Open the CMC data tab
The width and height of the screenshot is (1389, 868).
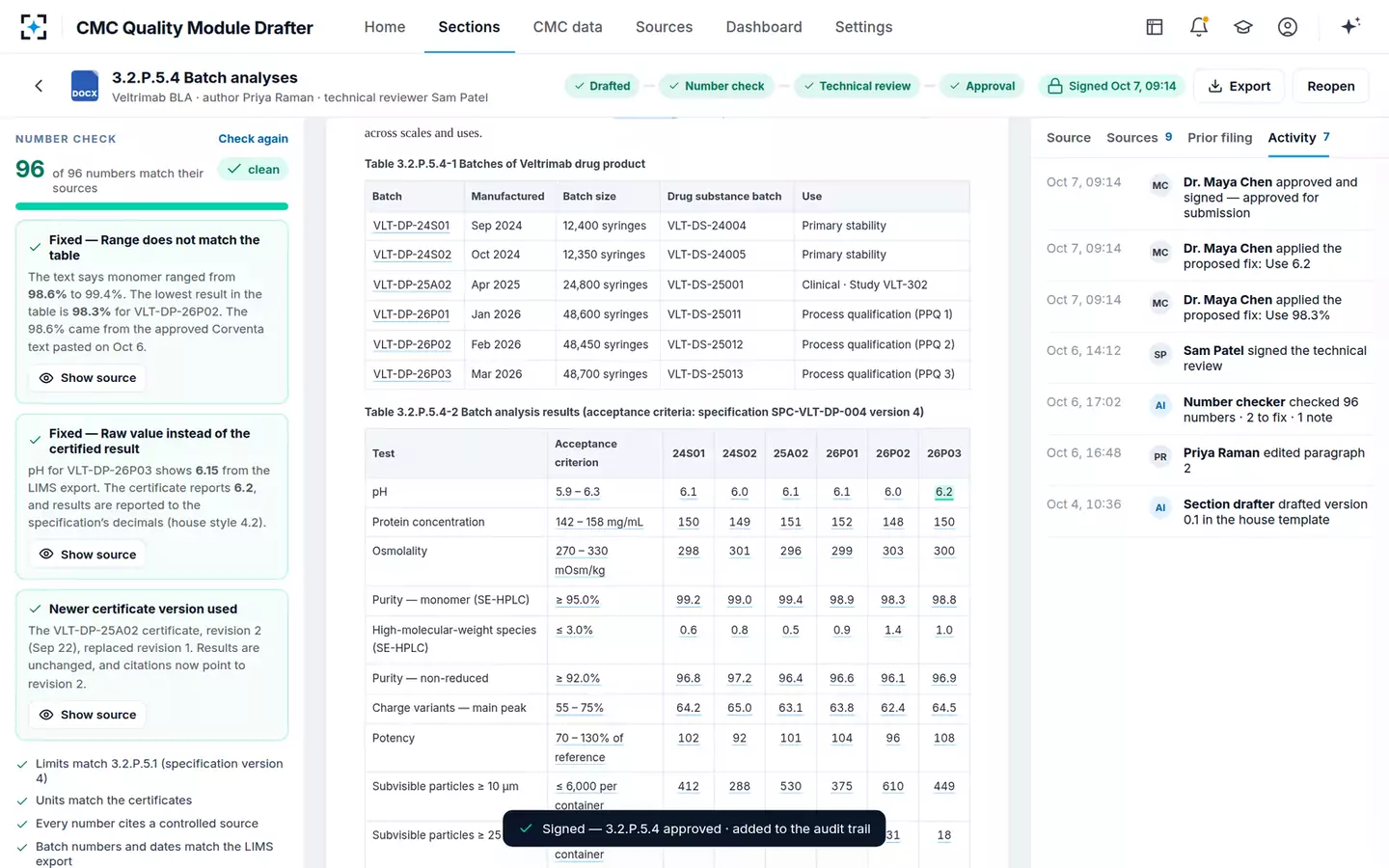567,27
